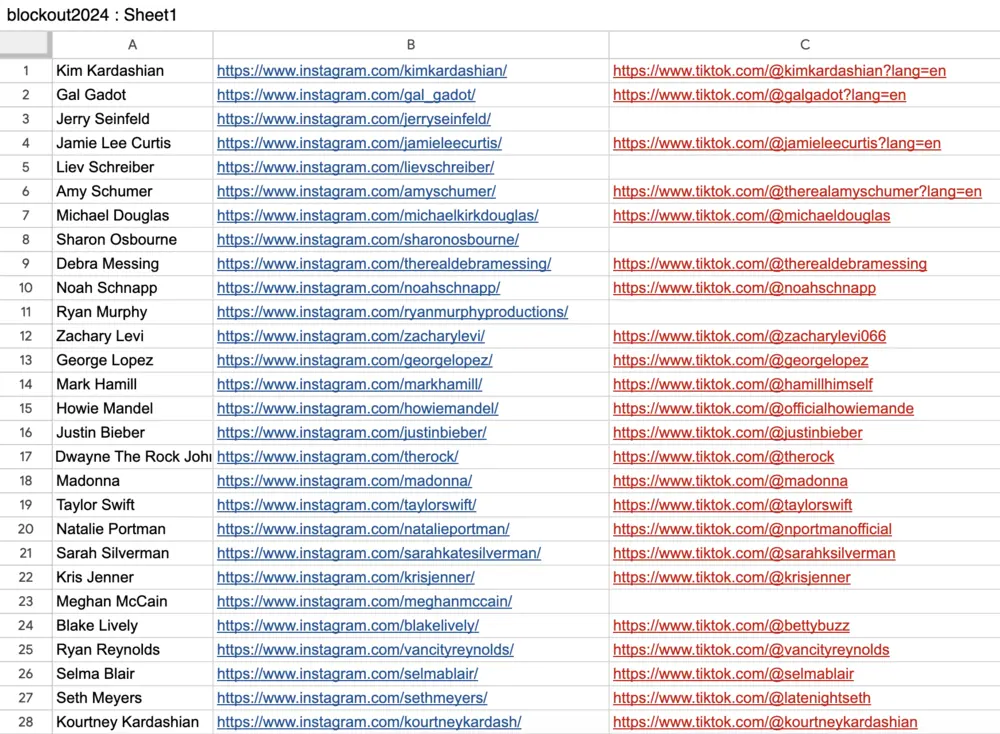Follow Ryan Murphy's Instagram productions link

392,312
